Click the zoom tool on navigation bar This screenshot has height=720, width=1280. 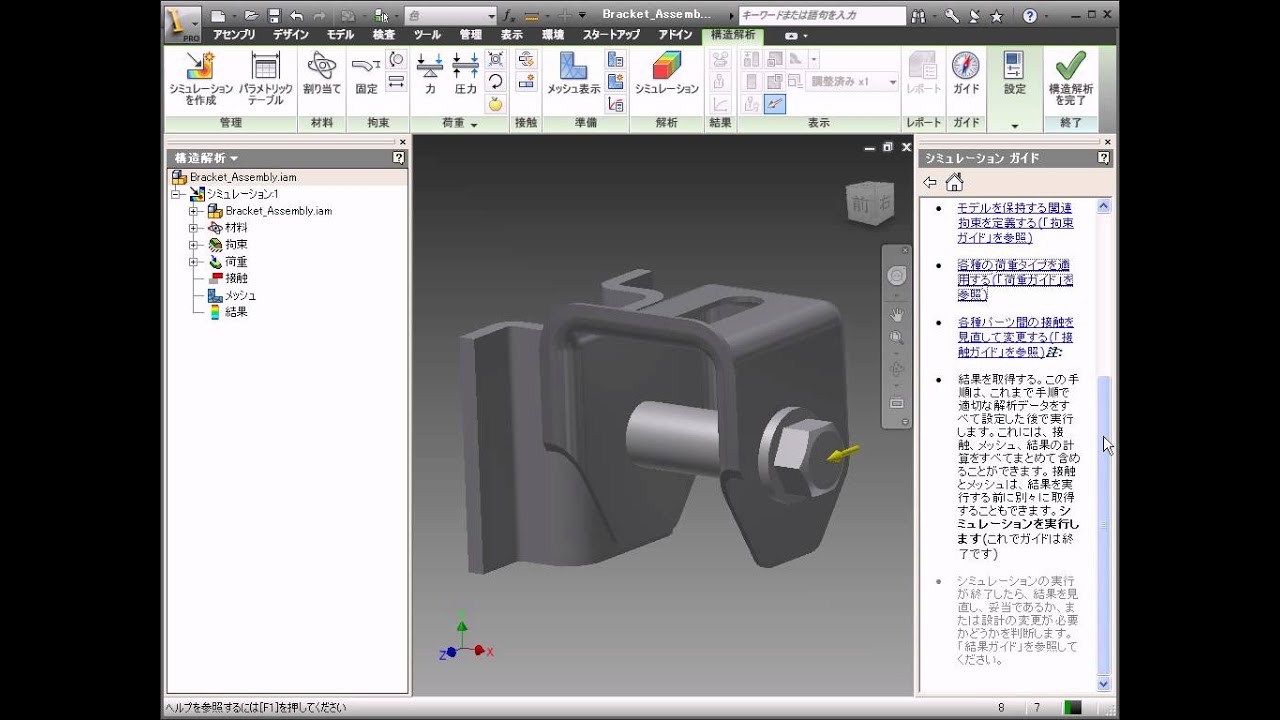tap(897, 338)
